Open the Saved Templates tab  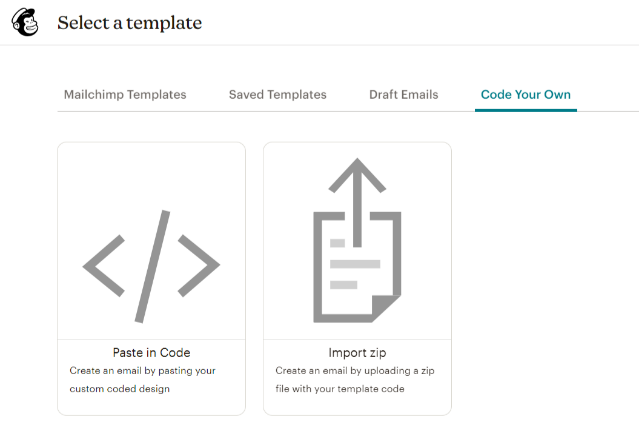278,95
